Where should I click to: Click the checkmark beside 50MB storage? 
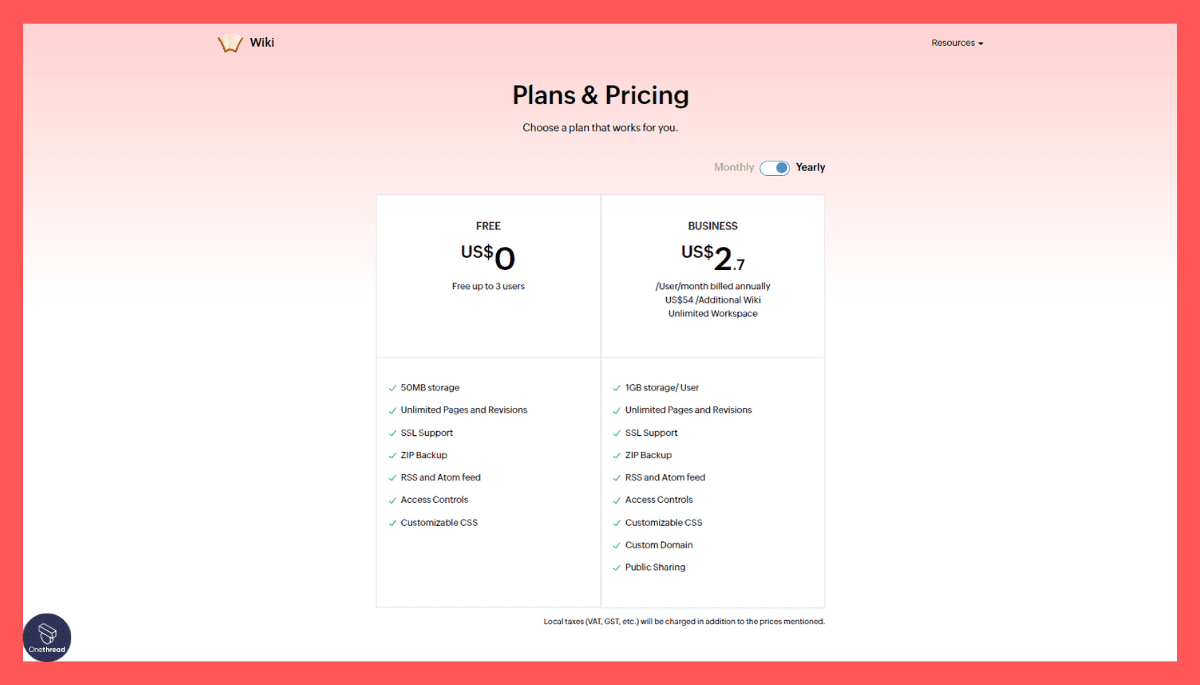(x=390, y=388)
